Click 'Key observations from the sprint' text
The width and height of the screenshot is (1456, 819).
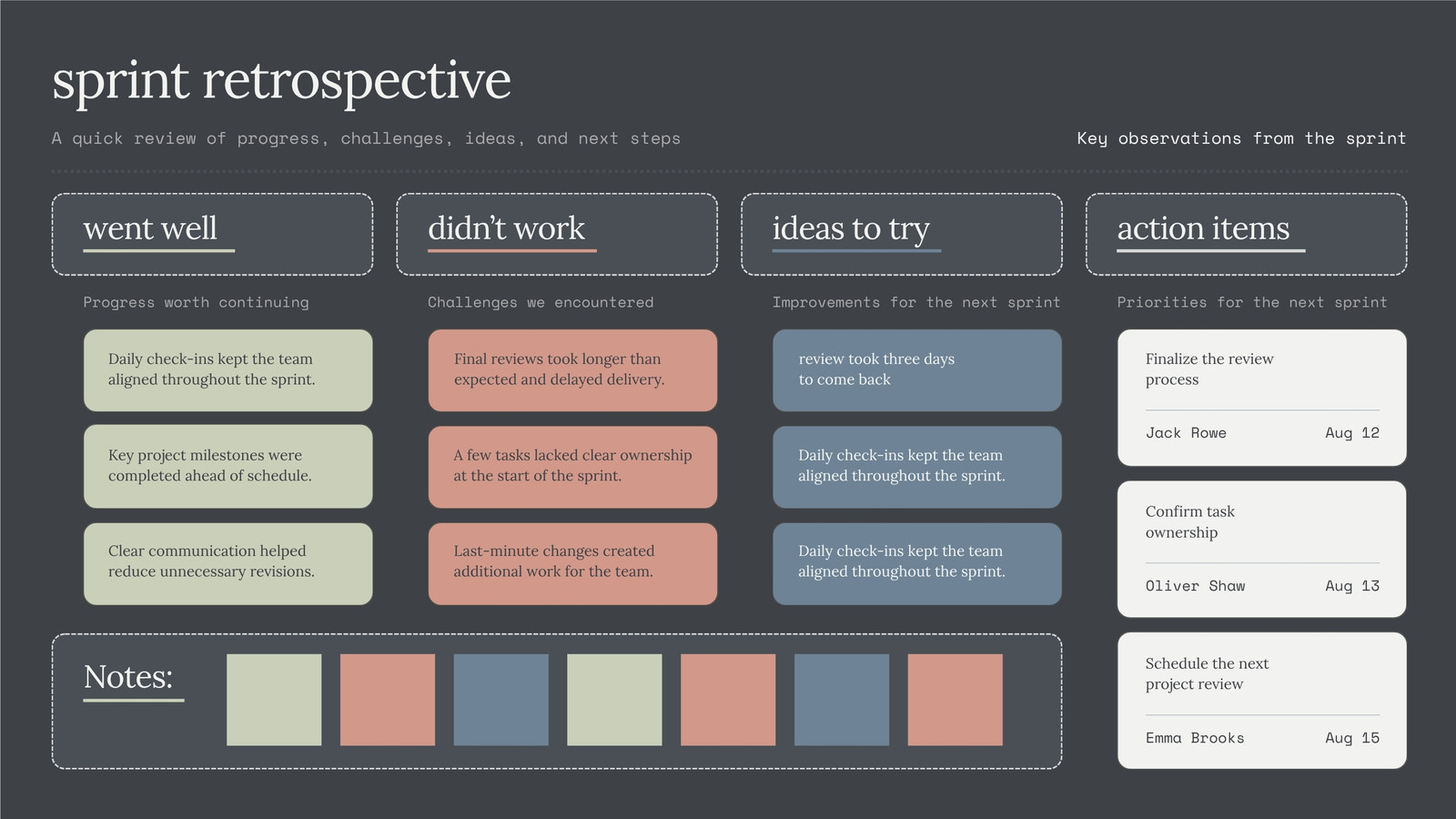(x=1241, y=138)
